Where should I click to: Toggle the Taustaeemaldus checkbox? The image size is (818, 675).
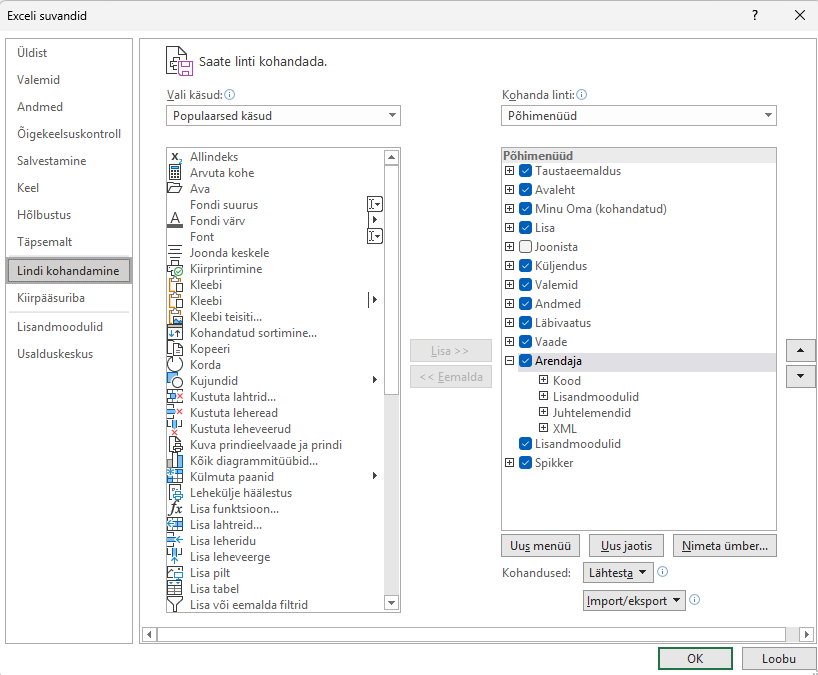pos(525,171)
